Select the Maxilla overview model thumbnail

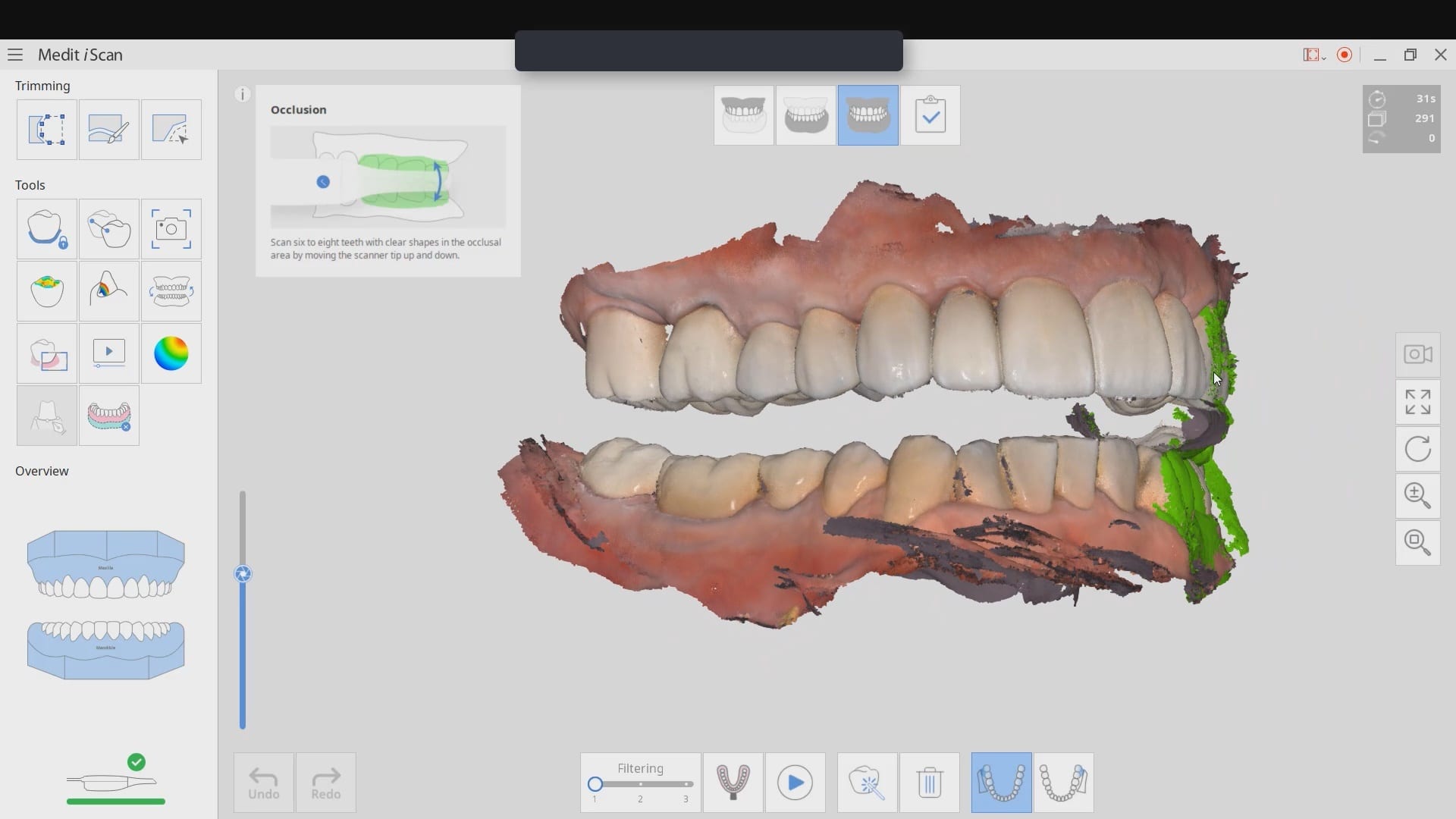click(x=105, y=565)
